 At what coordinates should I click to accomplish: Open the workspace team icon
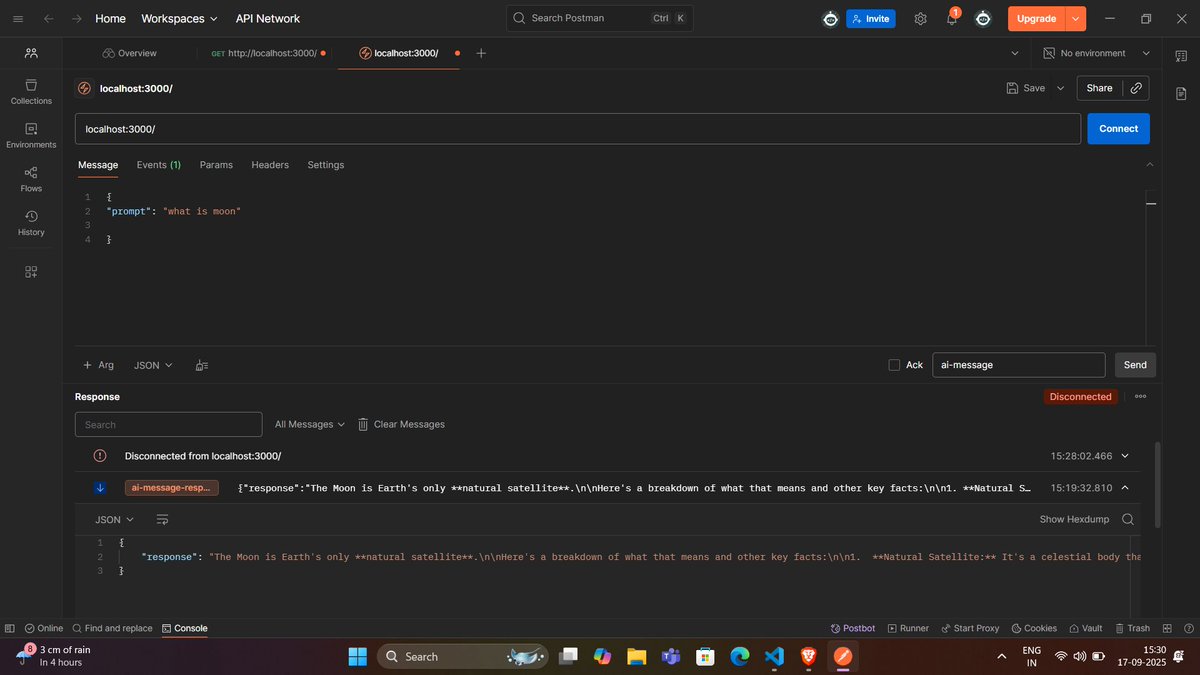pos(31,53)
